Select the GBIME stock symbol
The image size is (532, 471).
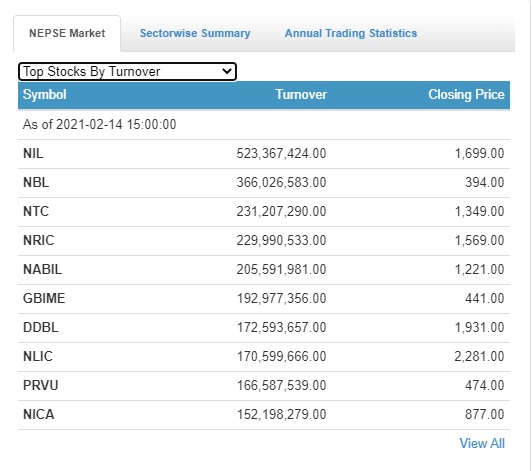(x=44, y=298)
